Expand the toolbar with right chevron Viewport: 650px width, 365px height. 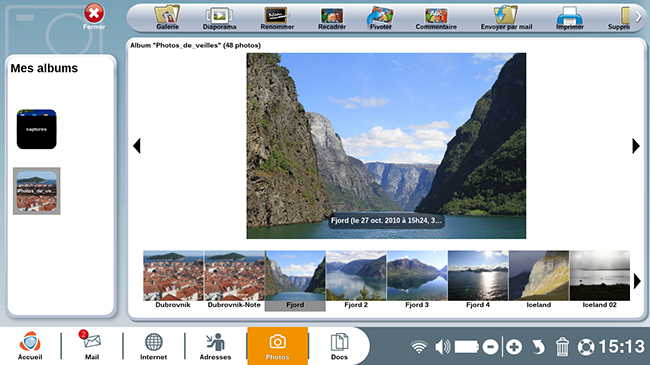coord(638,17)
